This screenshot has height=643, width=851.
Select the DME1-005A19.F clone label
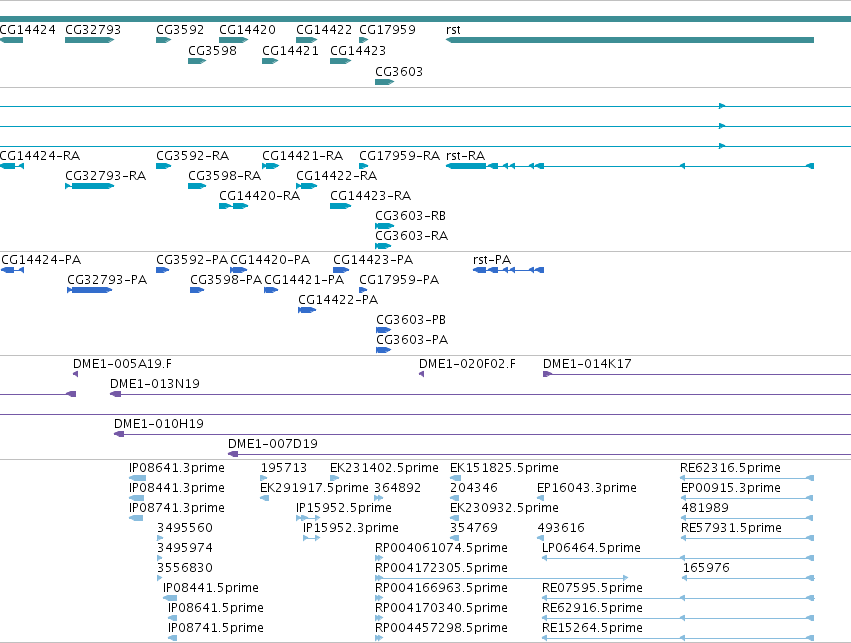pyautogui.click(x=123, y=364)
